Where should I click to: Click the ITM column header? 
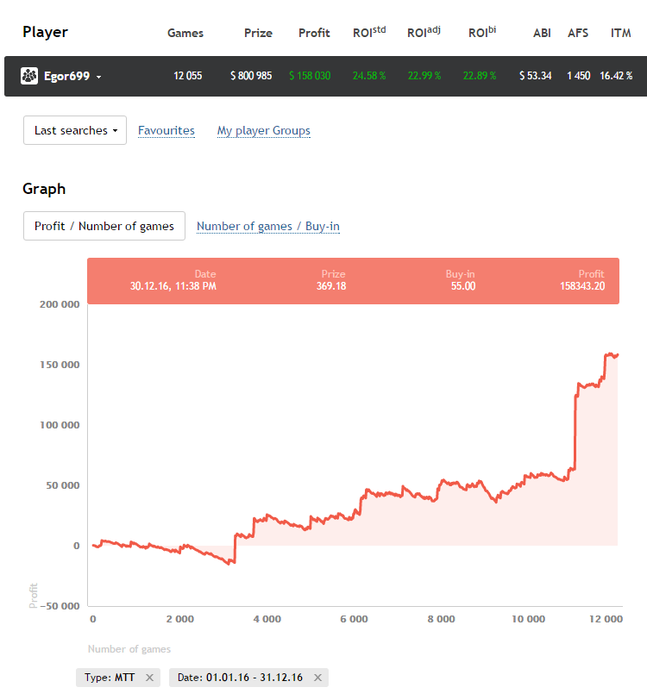coord(621,33)
